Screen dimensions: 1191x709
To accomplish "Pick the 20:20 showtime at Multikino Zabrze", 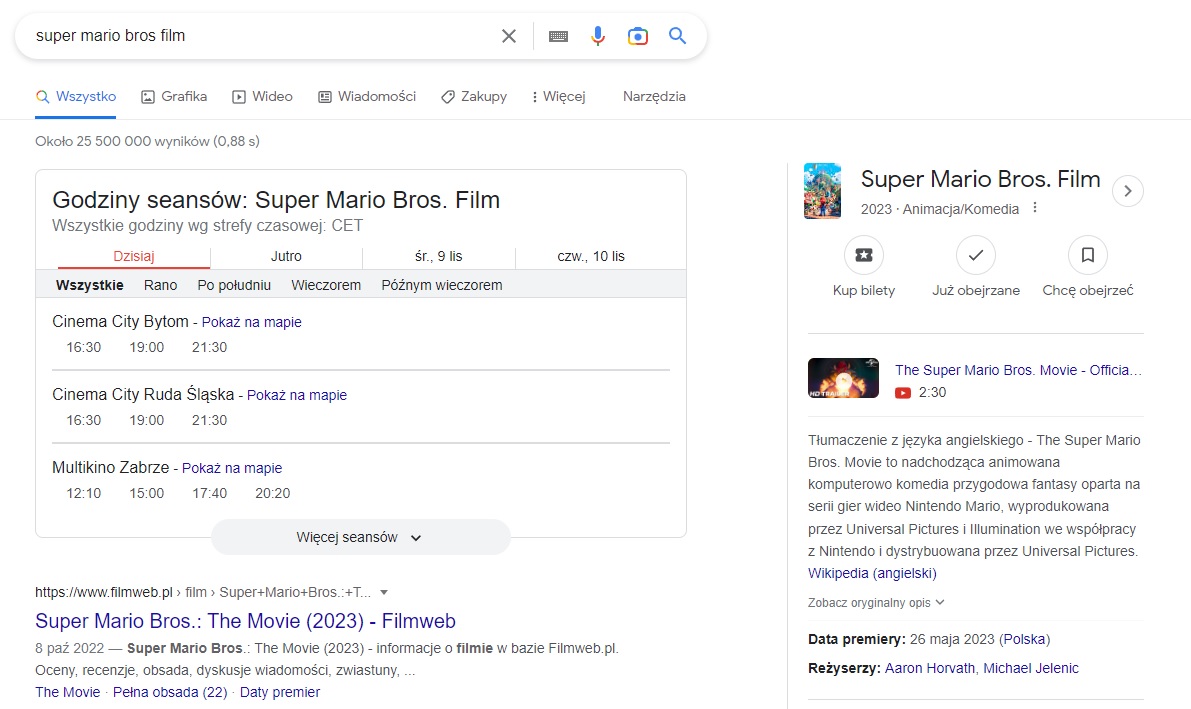I will point(273,493).
